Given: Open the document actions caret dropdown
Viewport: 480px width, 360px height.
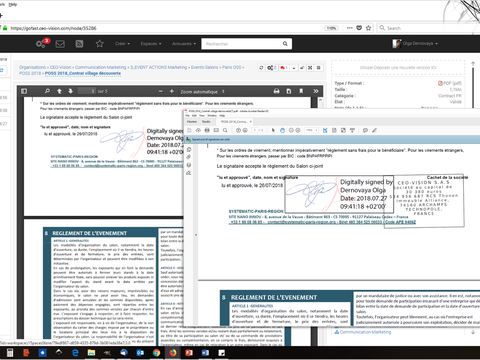Looking at the screenshot, I should coord(294,68).
